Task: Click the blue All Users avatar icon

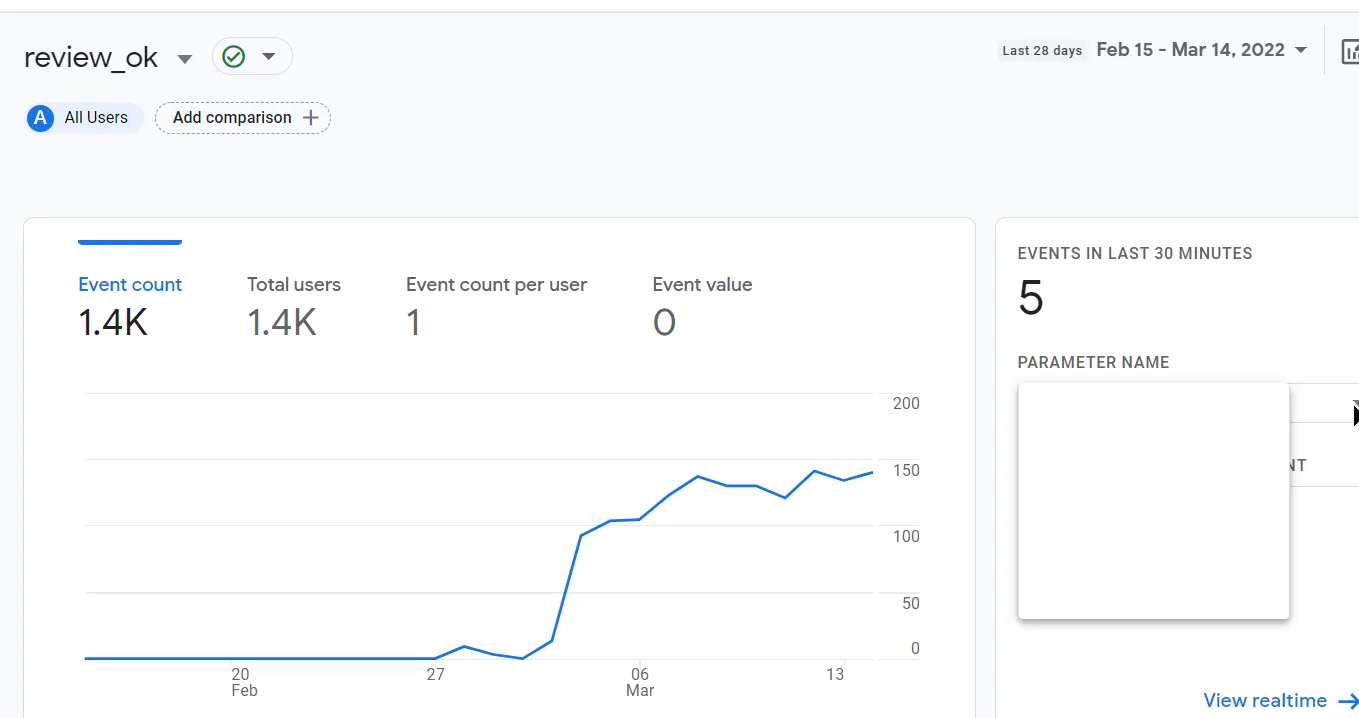Action: coord(40,118)
